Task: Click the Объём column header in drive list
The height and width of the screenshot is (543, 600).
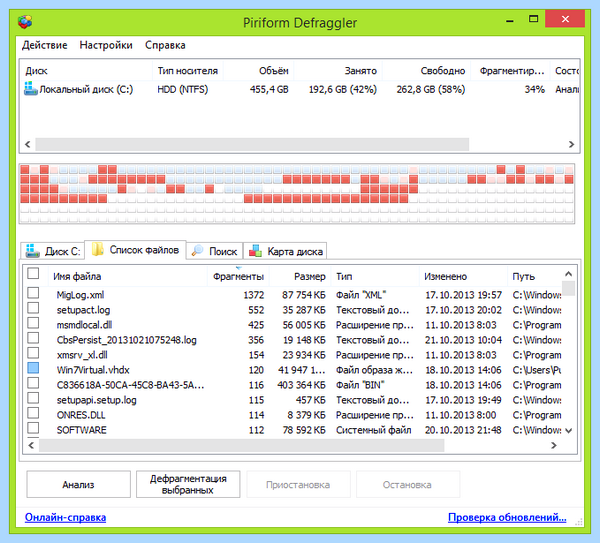Action: tap(258, 71)
